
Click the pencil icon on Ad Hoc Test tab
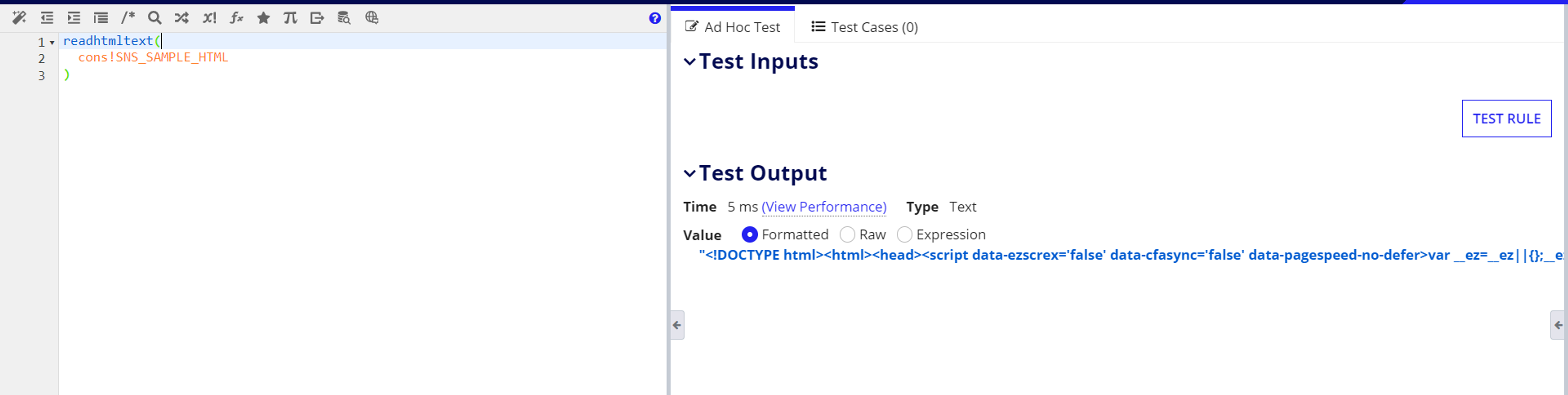click(691, 26)
